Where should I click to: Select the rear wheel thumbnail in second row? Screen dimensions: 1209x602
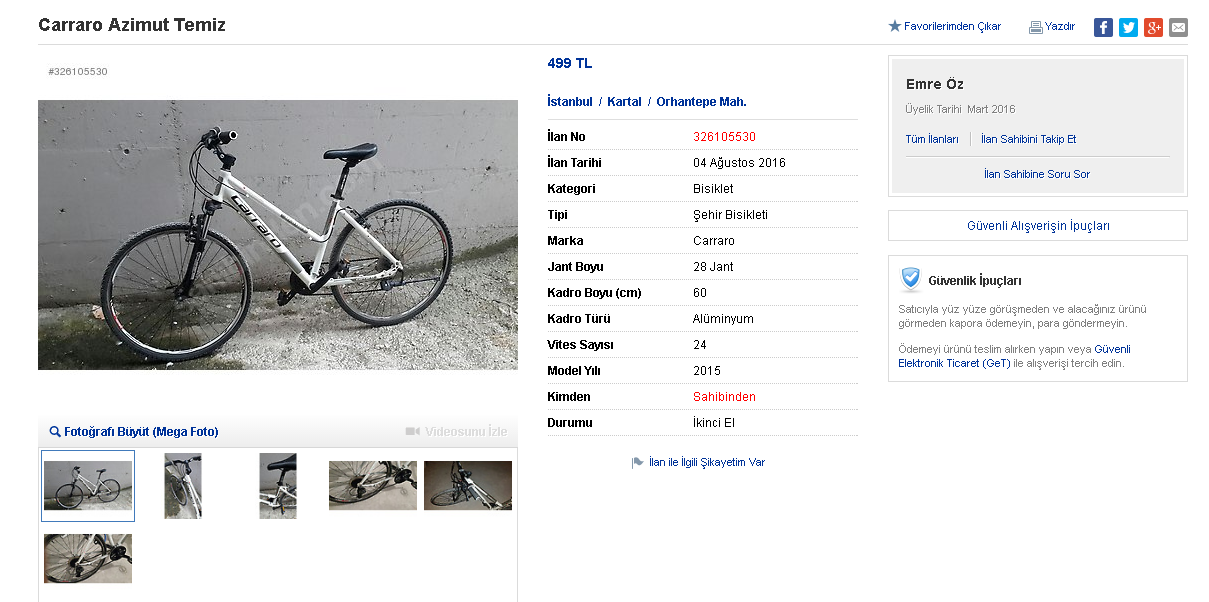coord(88,558)
